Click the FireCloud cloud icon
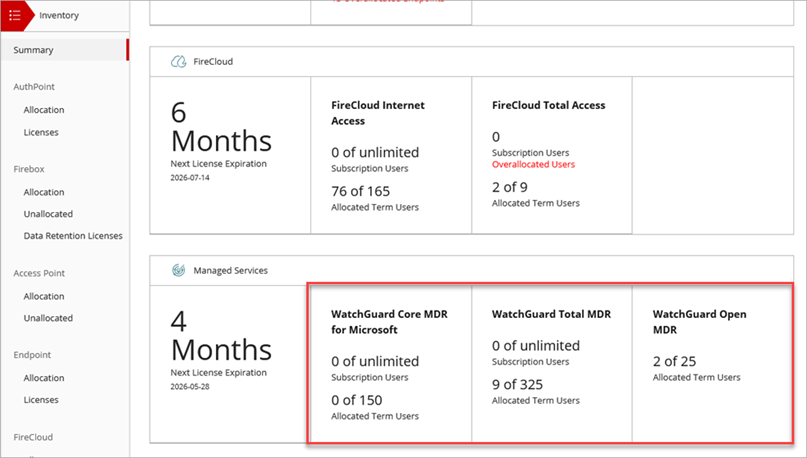The height and width of the screenshot is (458, 807). click(x=179, y=62)
